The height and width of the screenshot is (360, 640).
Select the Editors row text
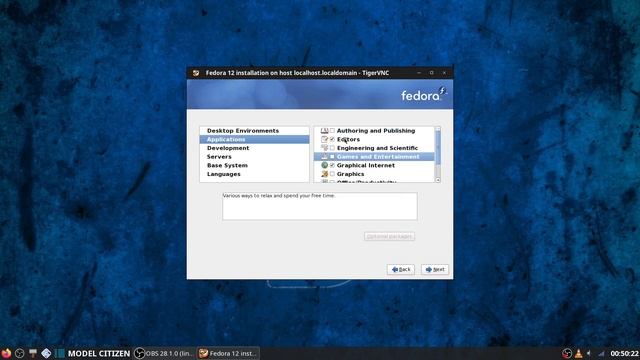348,139
